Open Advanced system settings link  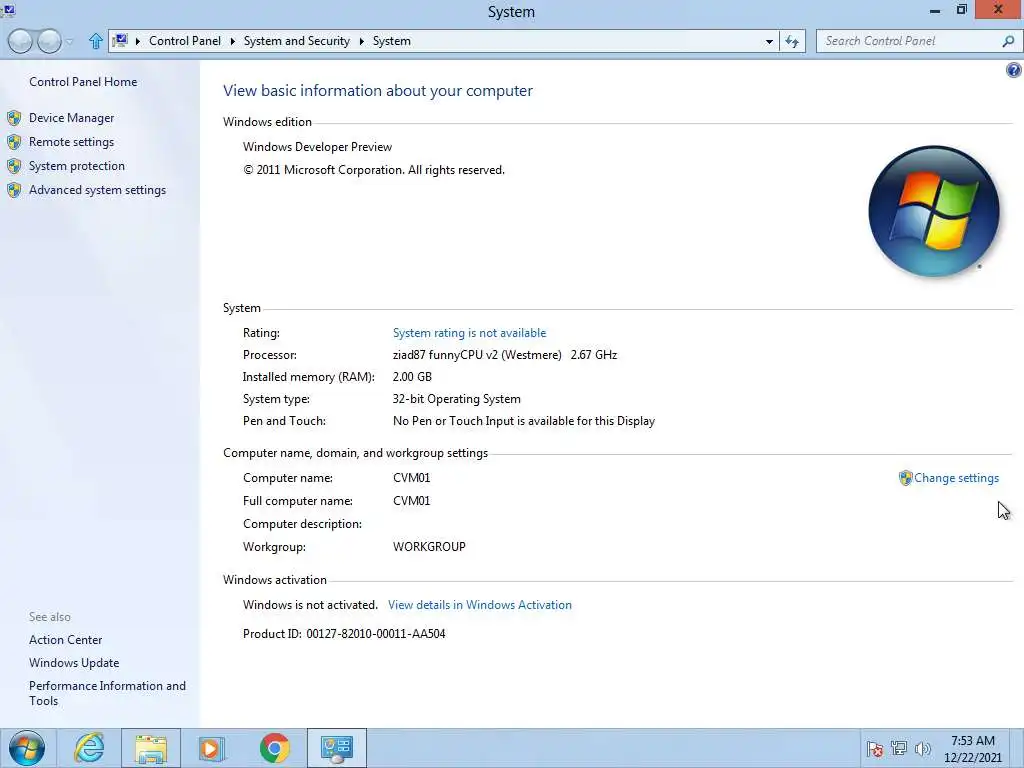coord(97,190)
